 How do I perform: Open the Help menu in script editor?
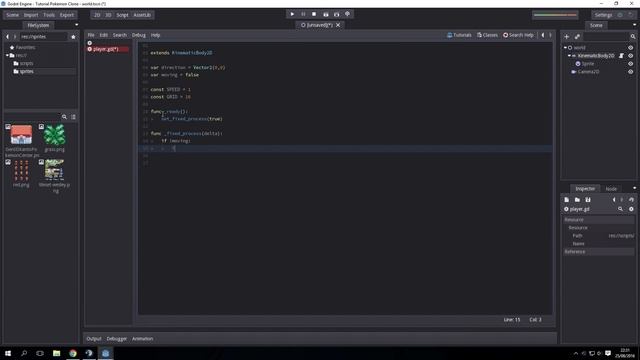point(156,35)
